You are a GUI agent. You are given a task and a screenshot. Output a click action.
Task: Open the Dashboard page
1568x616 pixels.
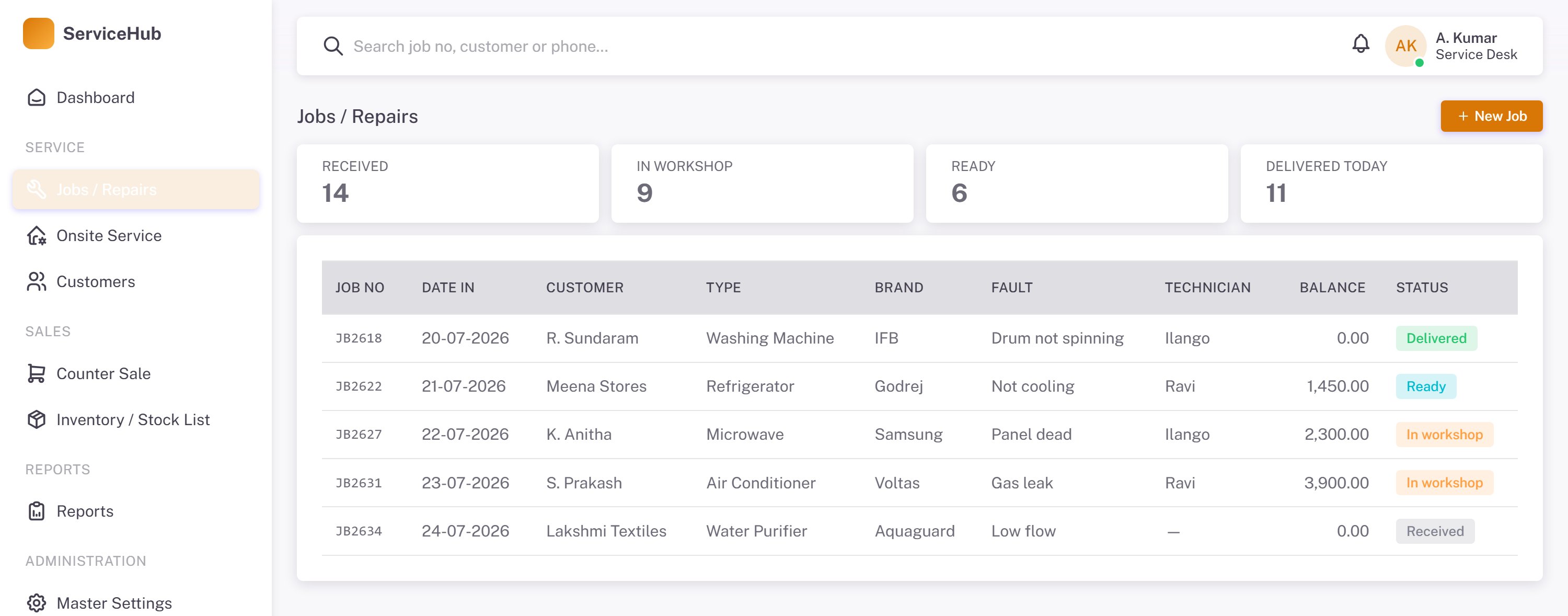click(136, 97)
